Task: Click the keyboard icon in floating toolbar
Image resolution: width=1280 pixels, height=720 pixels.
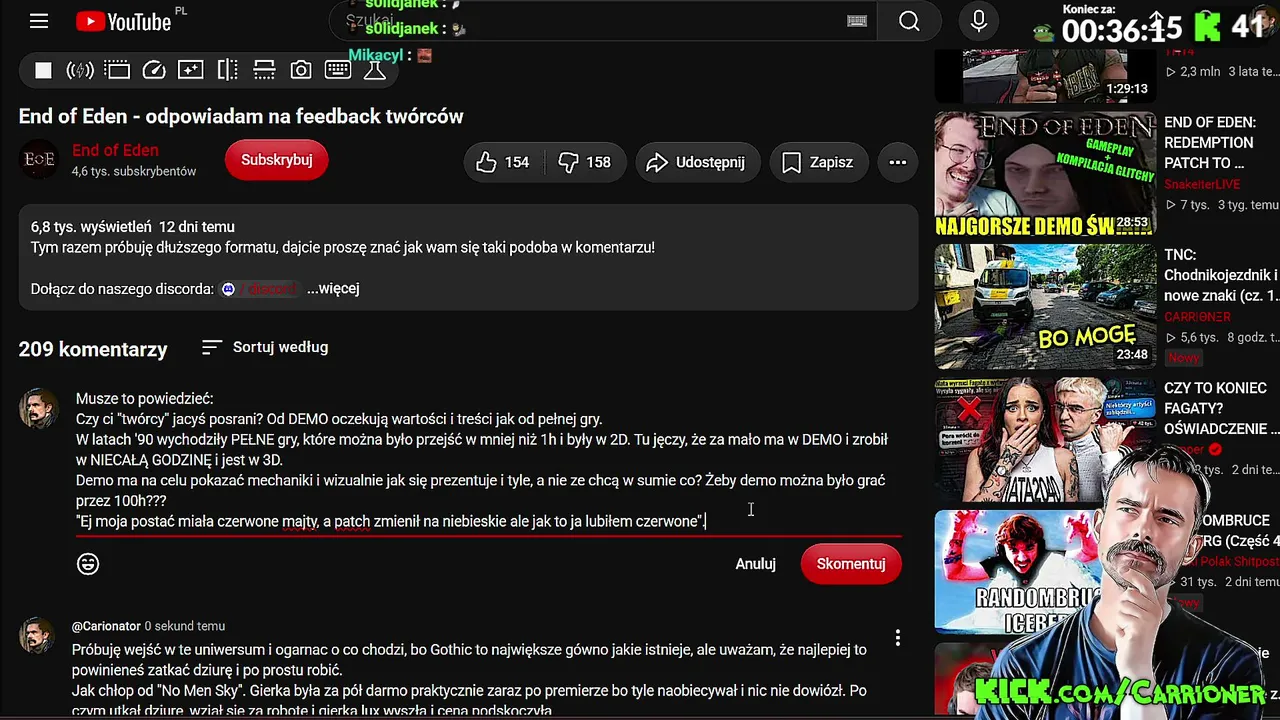Action: tap(338, 70)
